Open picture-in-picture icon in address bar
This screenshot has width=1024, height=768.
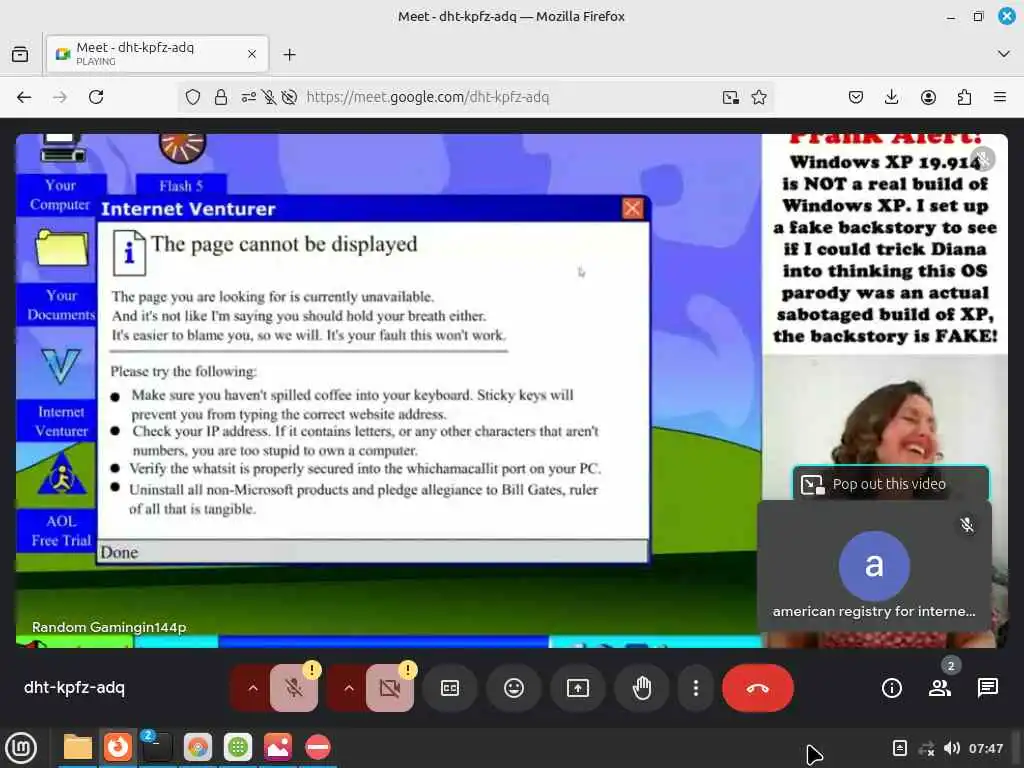pyautogui.click(x=731, y=97)
